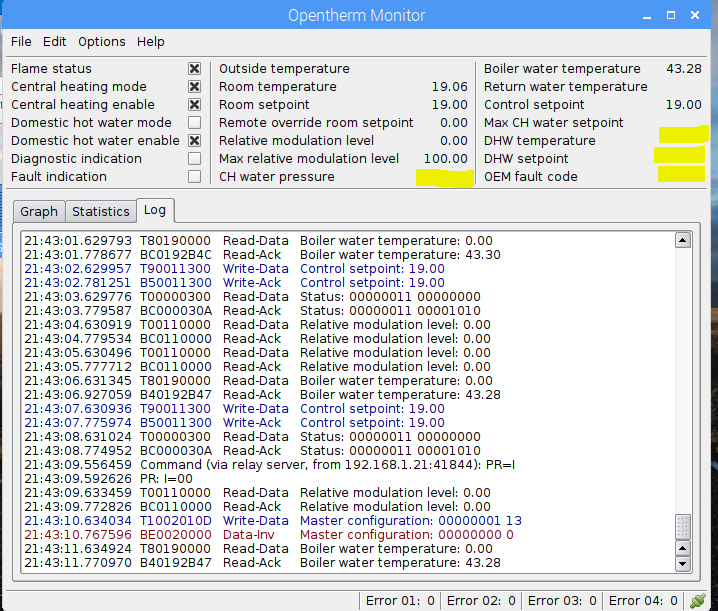Click the Boiler water temperature value 43.28
718x611 pixels.
[x=684, y=69]
